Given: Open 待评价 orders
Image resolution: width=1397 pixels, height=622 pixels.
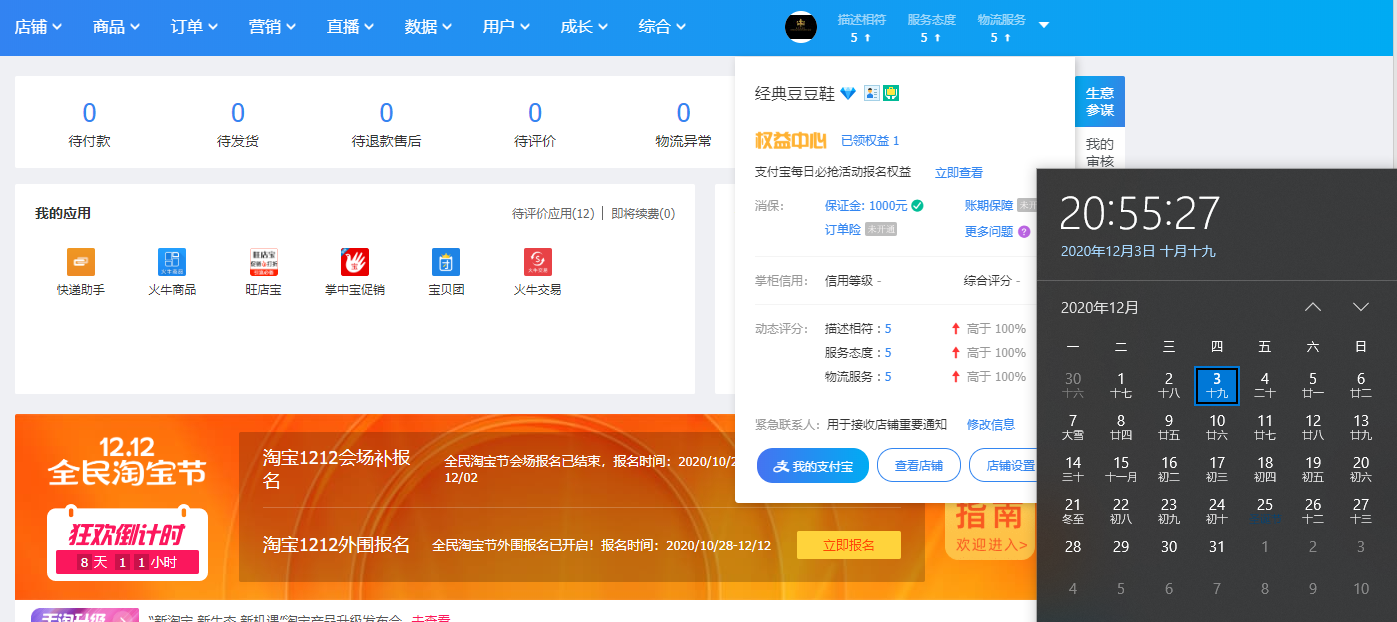Looking at the screenshot, I should point(535,125).
